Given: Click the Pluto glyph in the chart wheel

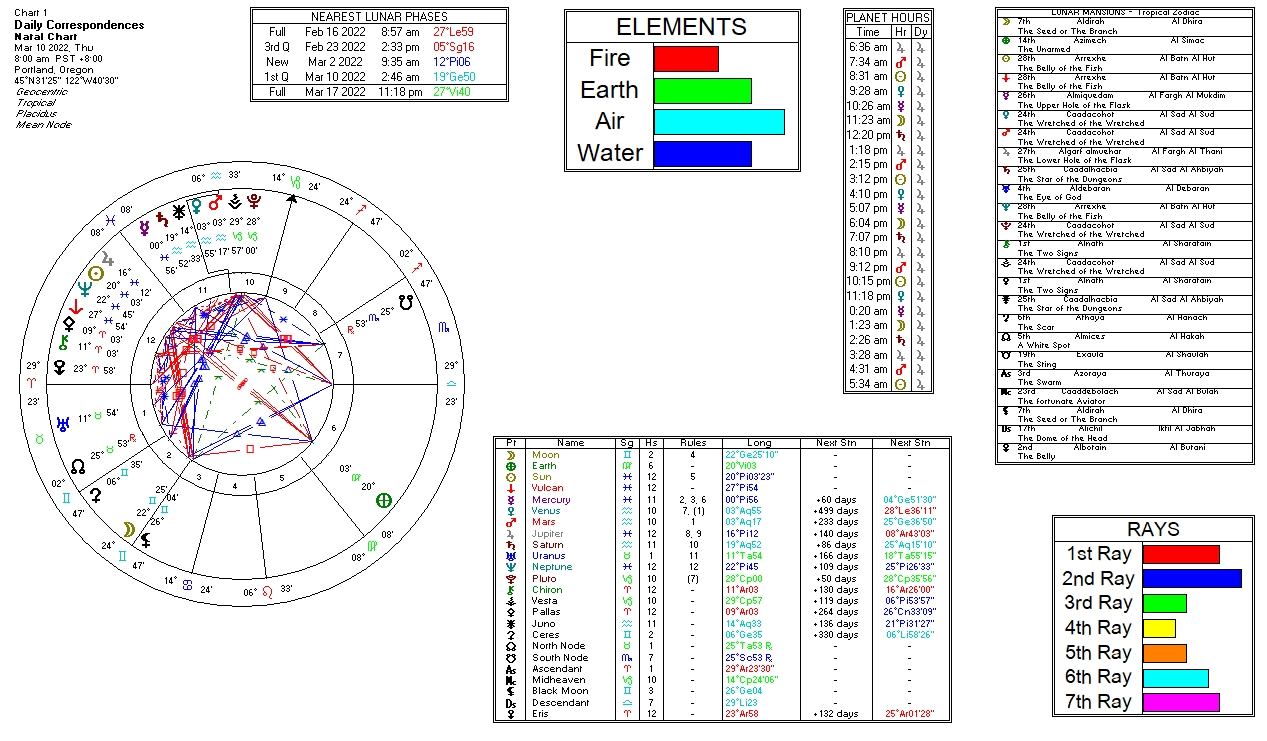Looking at the screenshot, I should pos(253,201).
